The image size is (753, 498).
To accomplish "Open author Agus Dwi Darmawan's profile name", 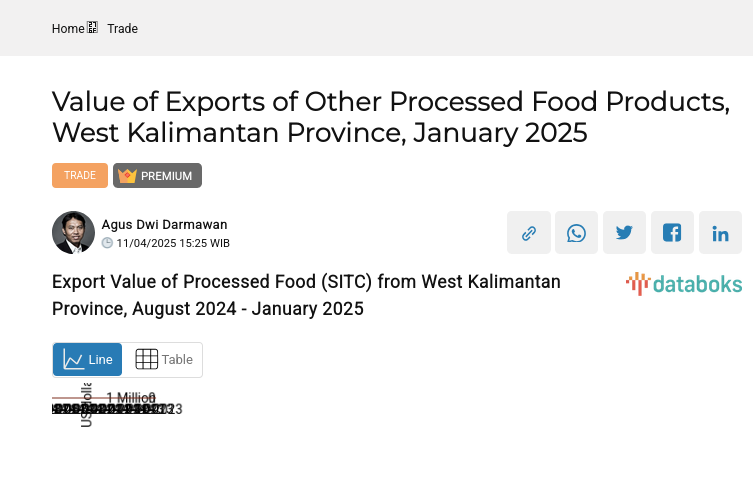I will (x=164, y=225).
